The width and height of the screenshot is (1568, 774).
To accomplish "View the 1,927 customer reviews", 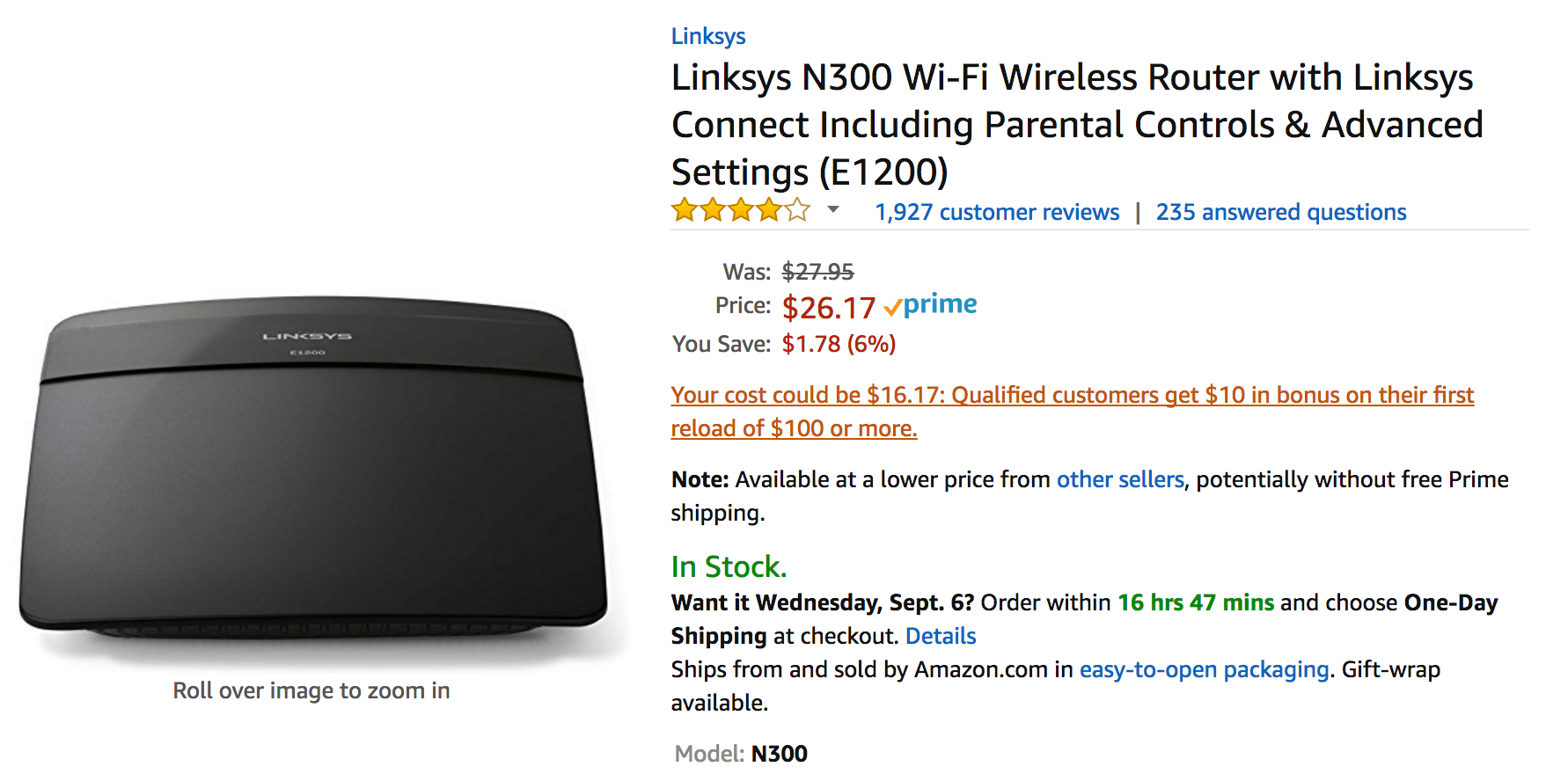I will pyautogui.click(x=995, y=211).
